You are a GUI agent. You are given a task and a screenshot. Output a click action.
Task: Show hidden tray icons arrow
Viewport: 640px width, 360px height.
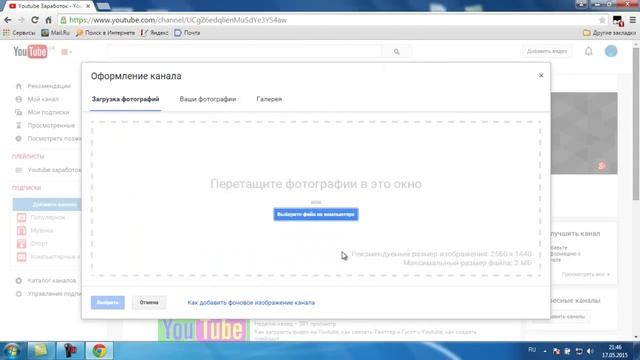coord(545,351)
